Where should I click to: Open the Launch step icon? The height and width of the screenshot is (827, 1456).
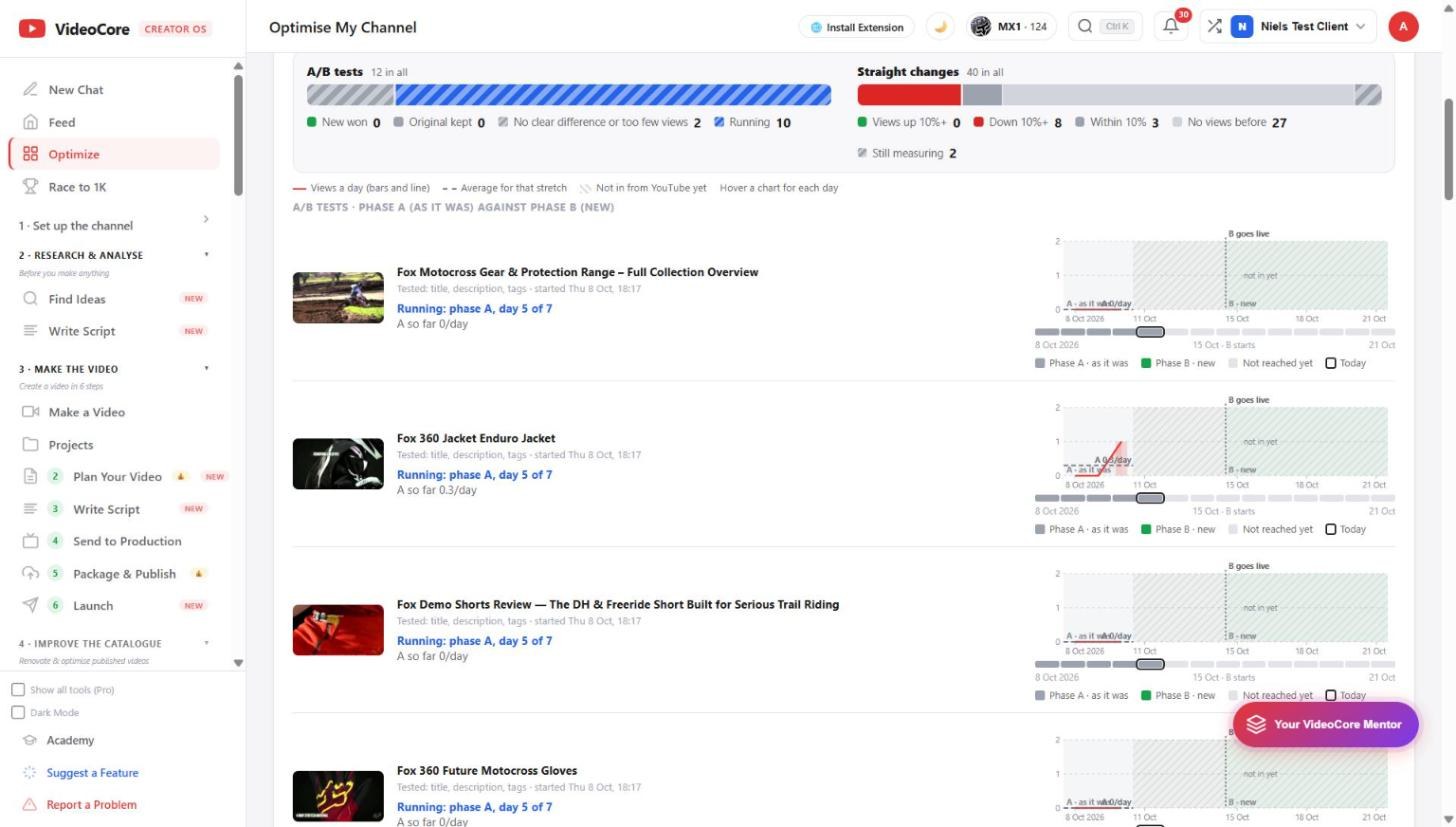click(30, 605)
